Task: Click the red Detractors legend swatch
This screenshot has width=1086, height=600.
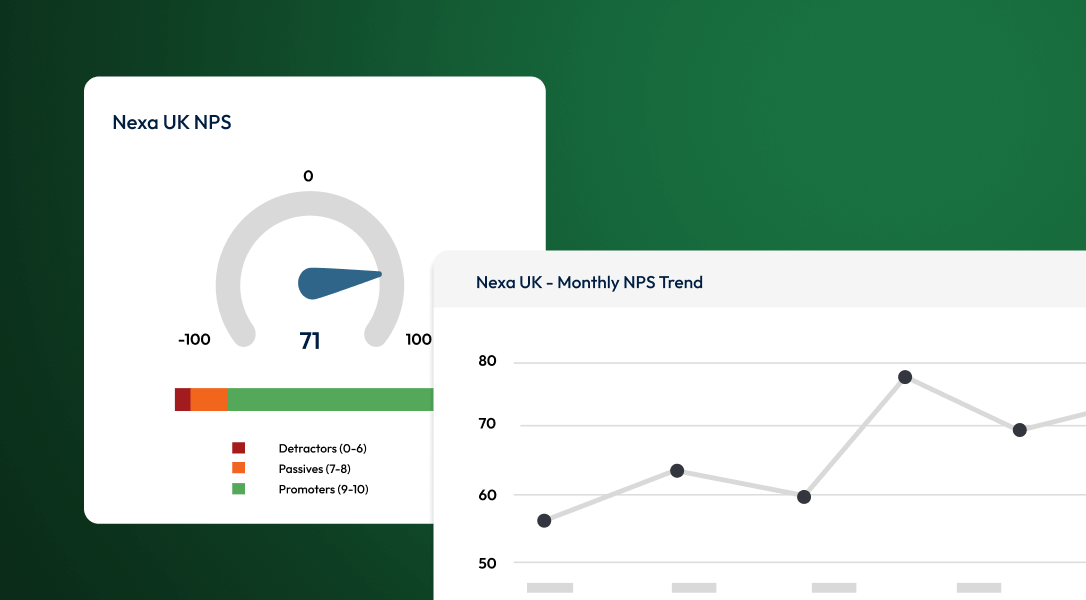Action: 240,448
